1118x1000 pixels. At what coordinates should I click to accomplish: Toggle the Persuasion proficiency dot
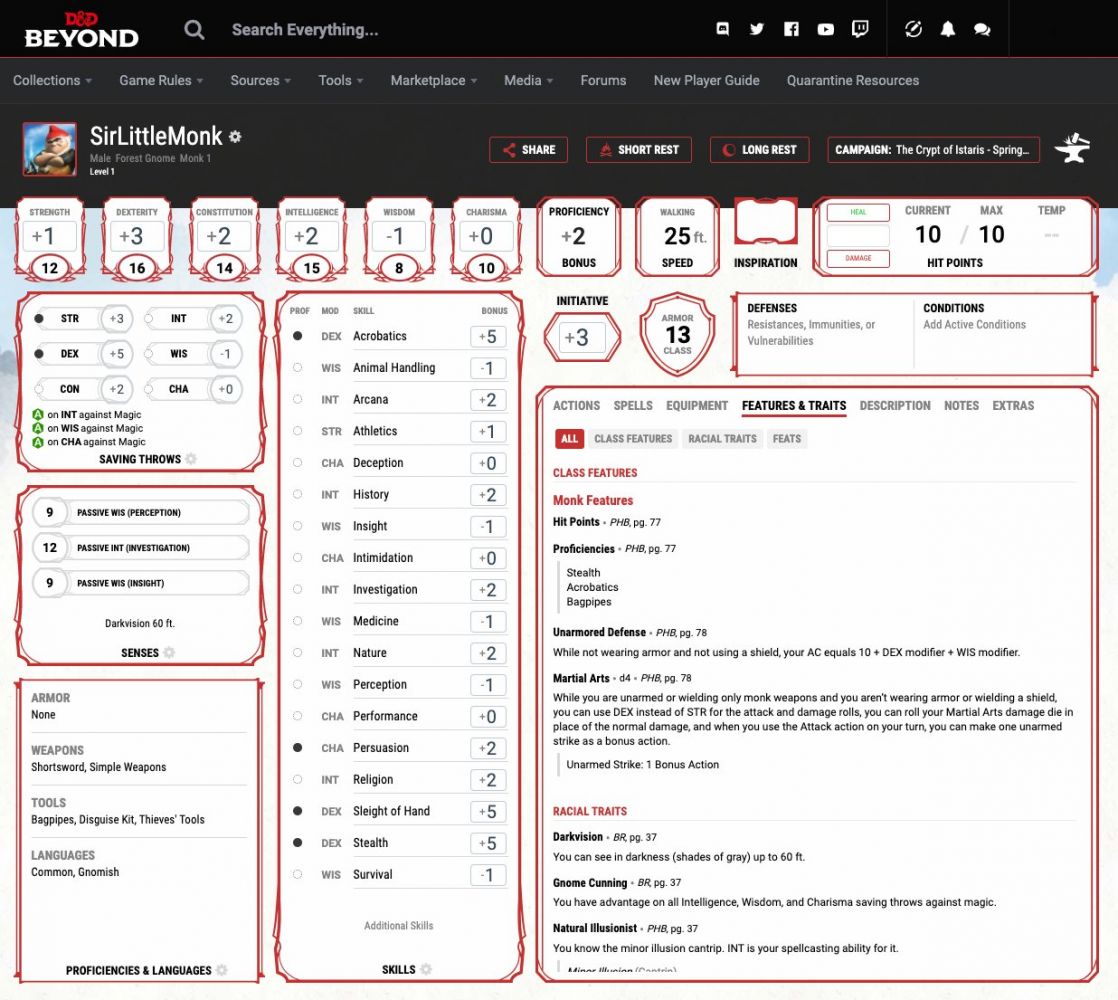(x=297, y=747)
